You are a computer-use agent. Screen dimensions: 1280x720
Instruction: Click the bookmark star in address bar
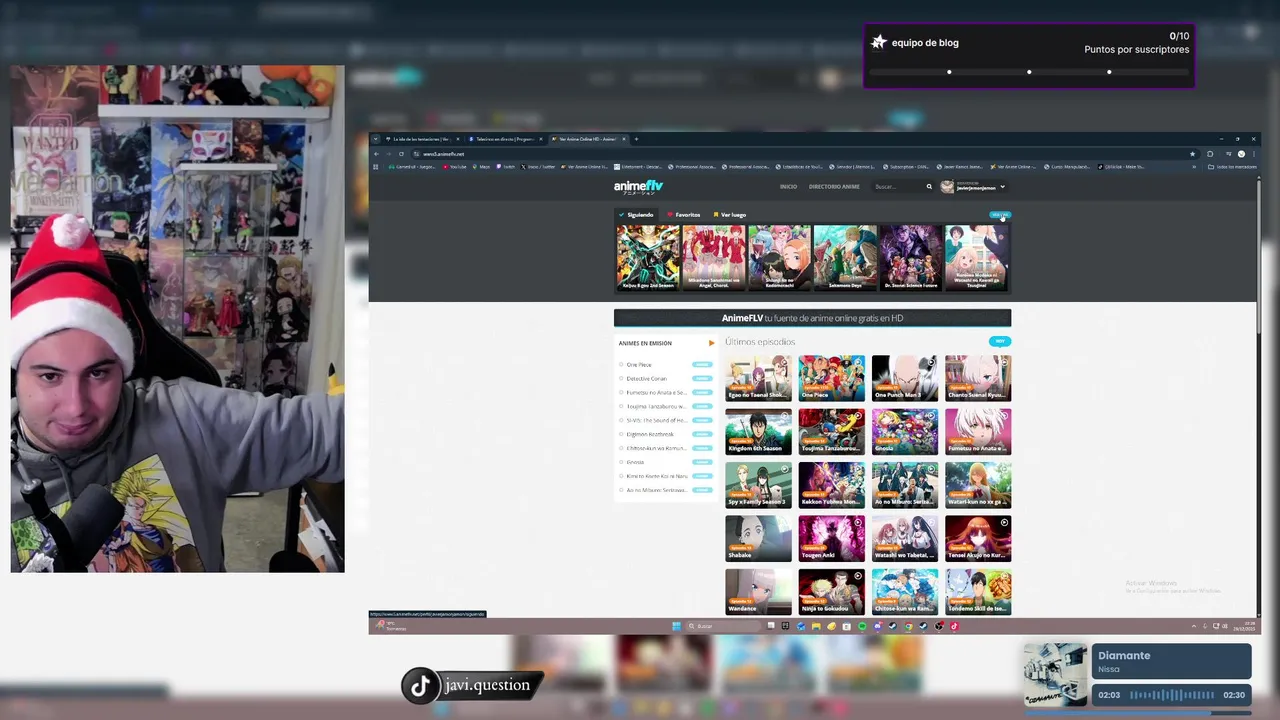(1192, 154)
